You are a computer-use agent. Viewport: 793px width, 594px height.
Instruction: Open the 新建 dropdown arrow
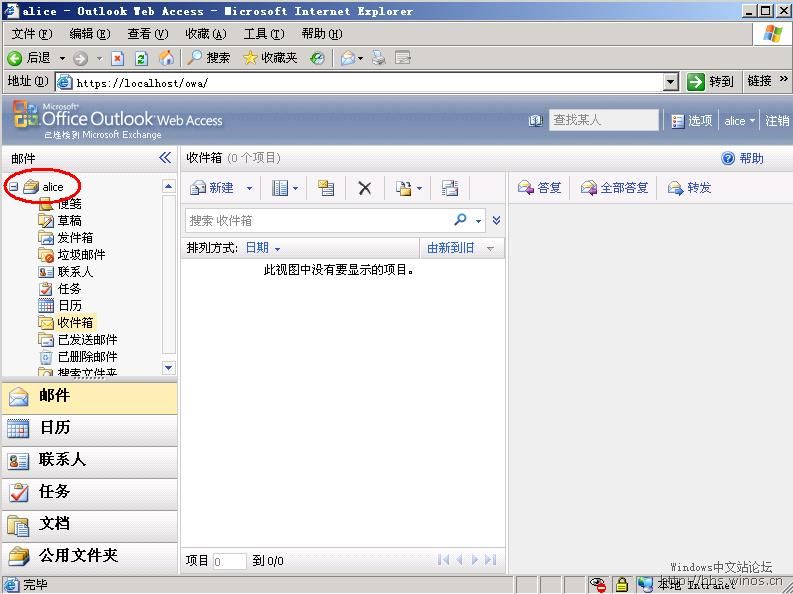250,188
